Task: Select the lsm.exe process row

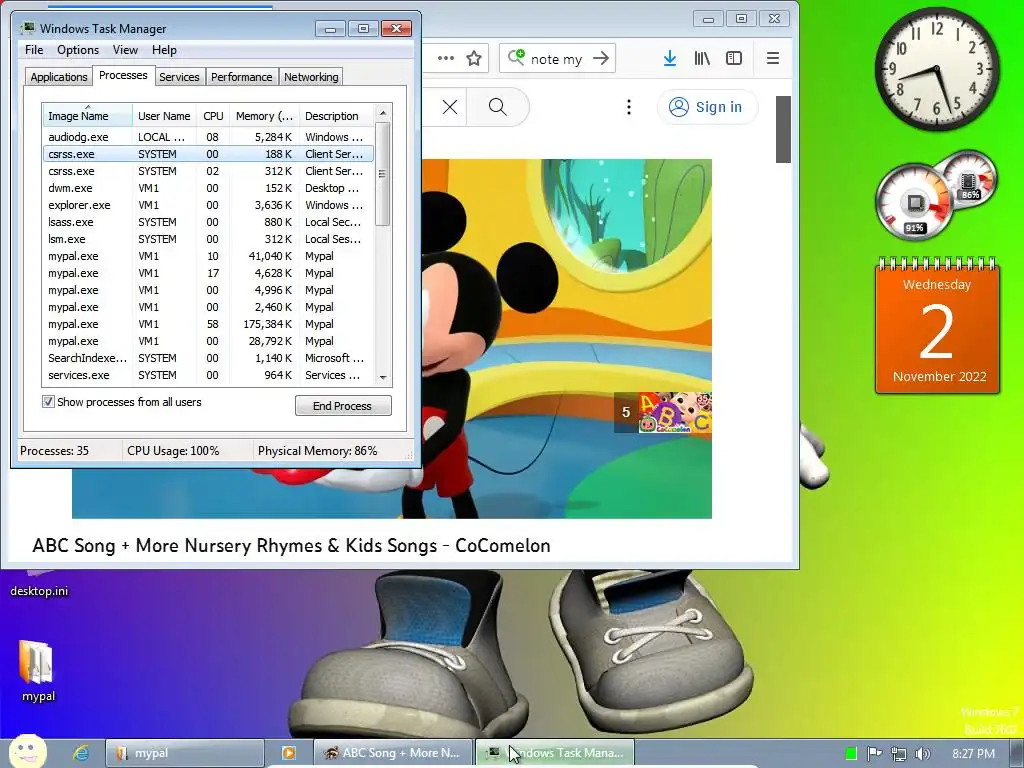Action: pyautogui.click(x=208, y=239)
